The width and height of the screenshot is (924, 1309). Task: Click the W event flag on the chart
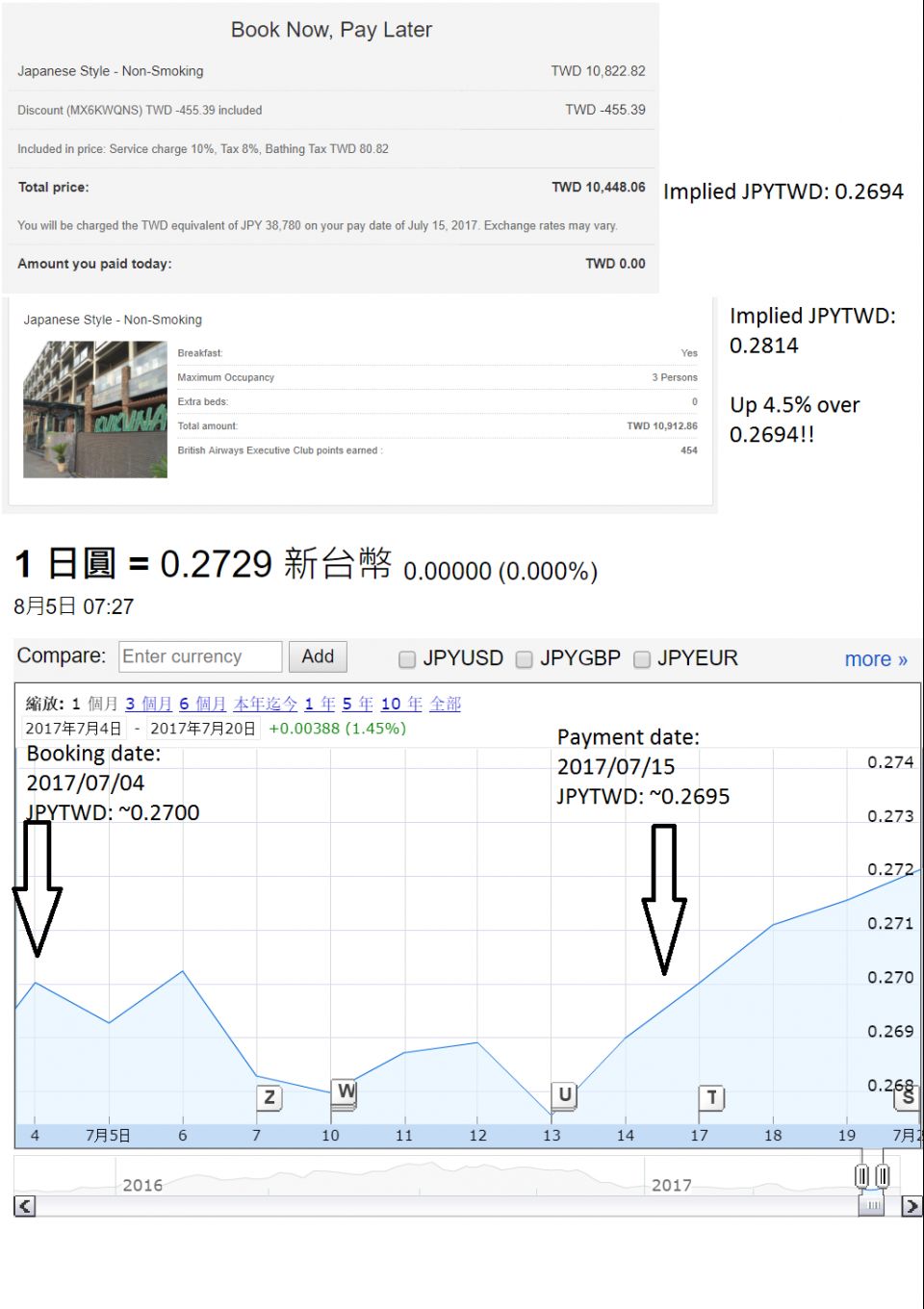click(x=344, y=1091)
